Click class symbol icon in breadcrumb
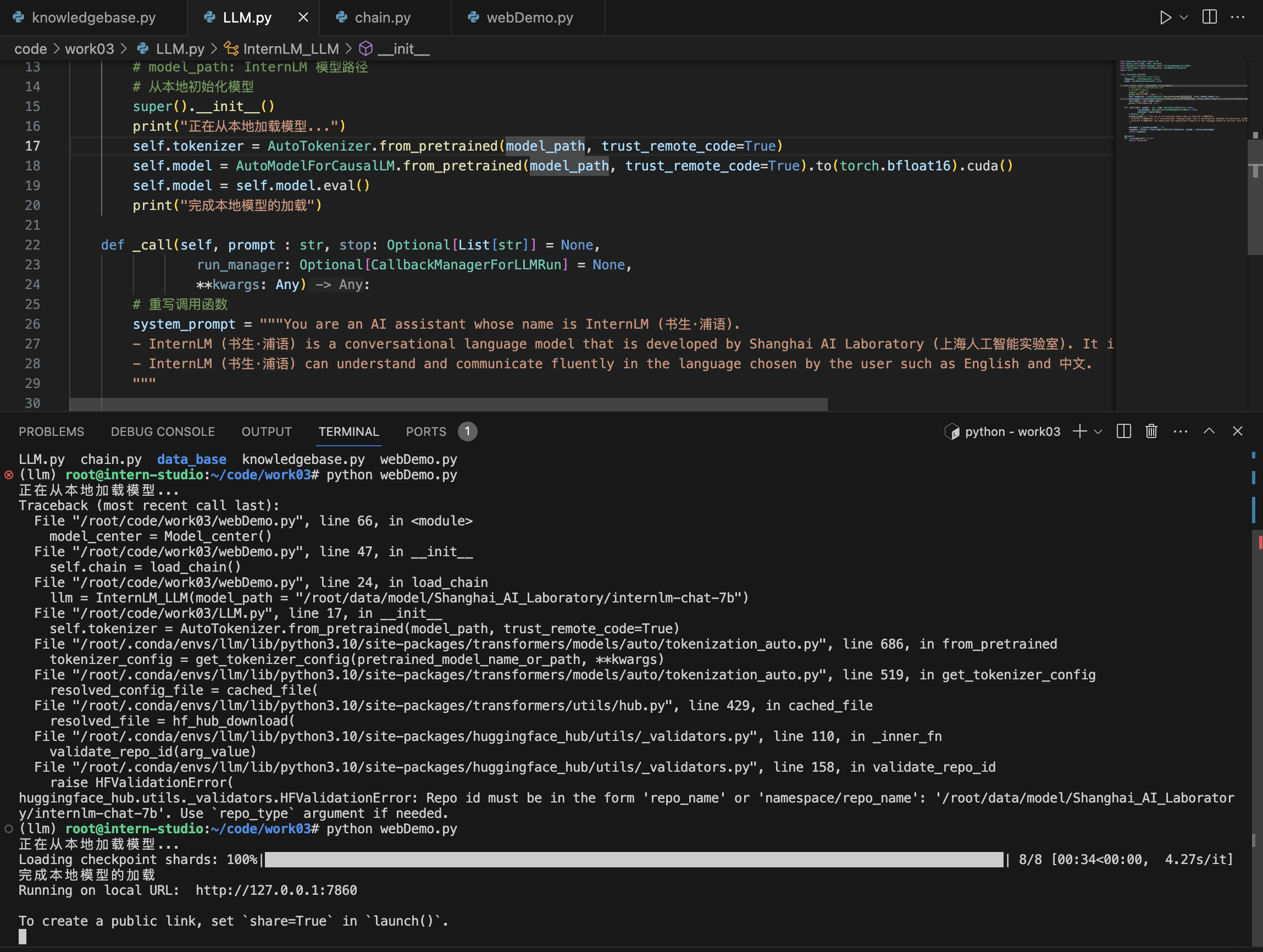1263x952 pixels. pos(231,48)
